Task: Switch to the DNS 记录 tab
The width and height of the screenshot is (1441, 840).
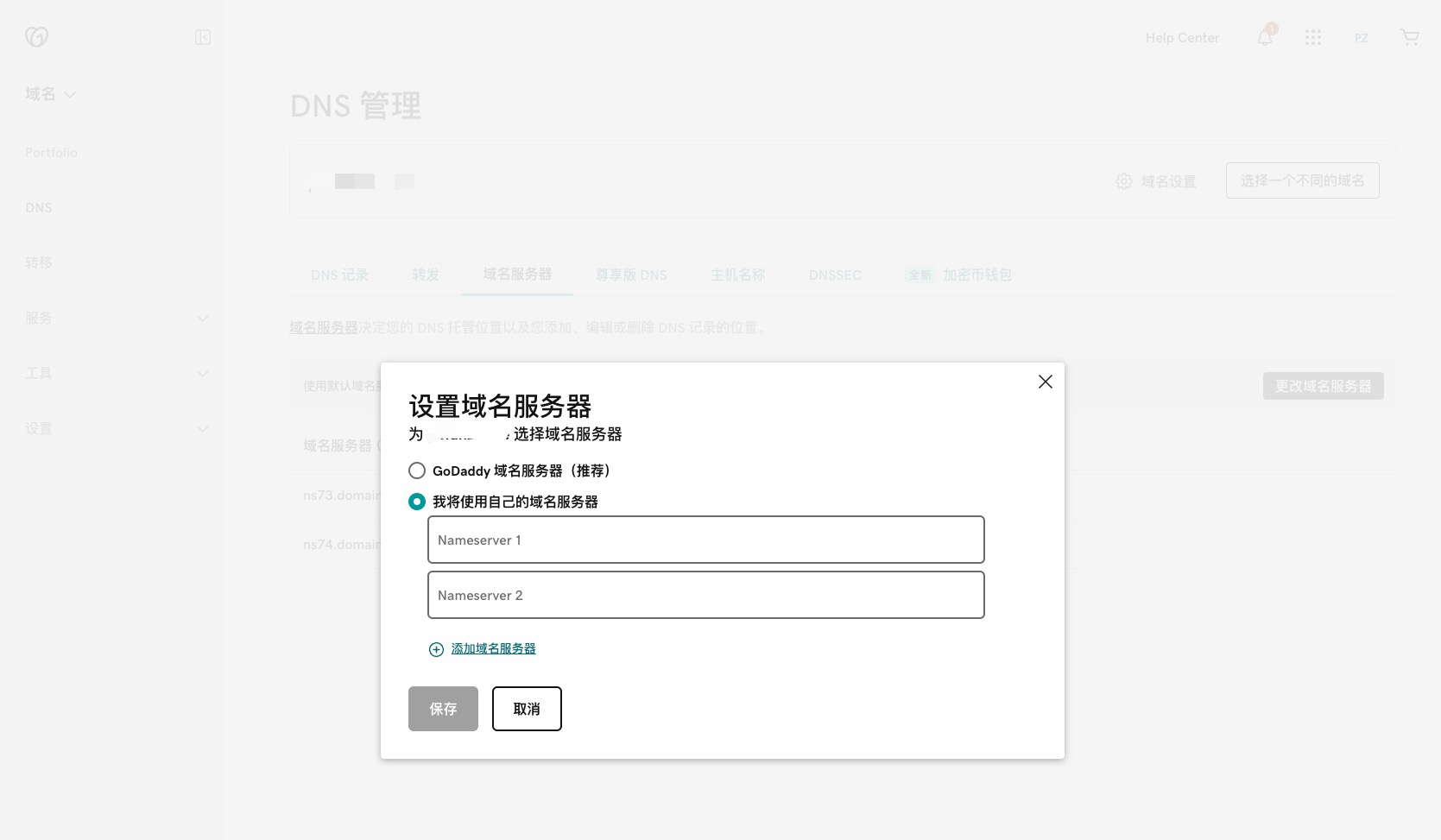Action: click(339, 275)
